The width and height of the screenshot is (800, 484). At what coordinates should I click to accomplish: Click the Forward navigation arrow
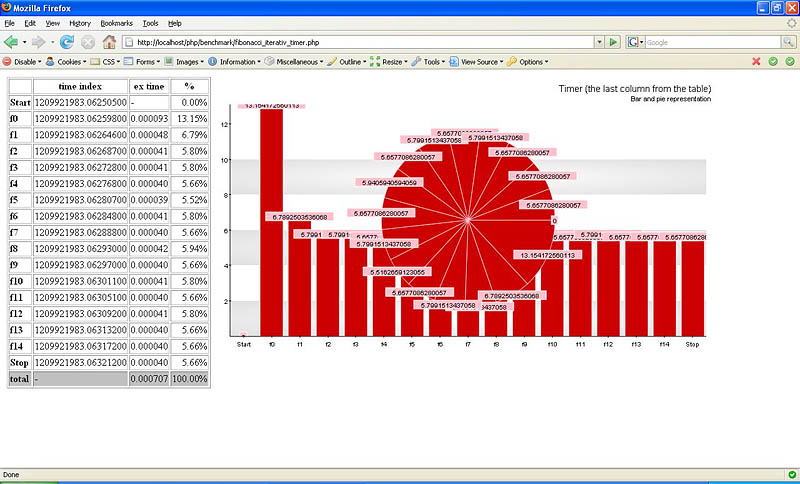point(39,42)
